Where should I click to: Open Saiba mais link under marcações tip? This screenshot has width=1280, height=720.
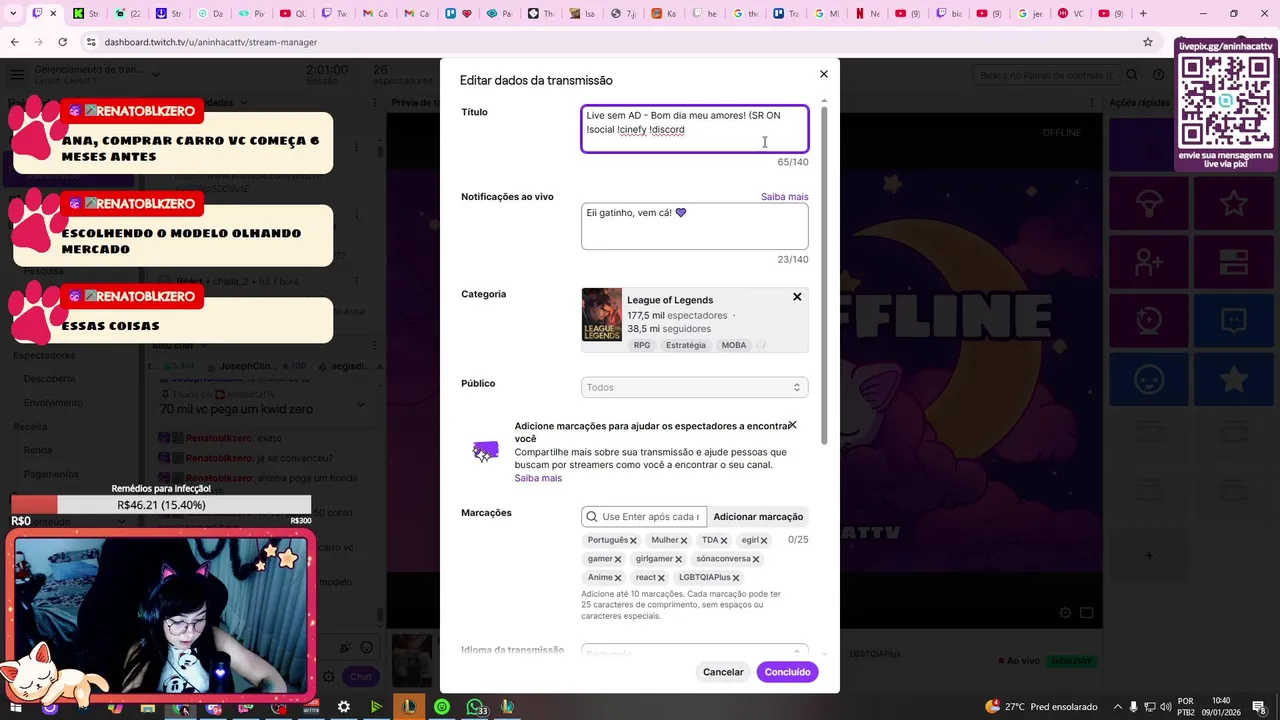pos(538,478)
